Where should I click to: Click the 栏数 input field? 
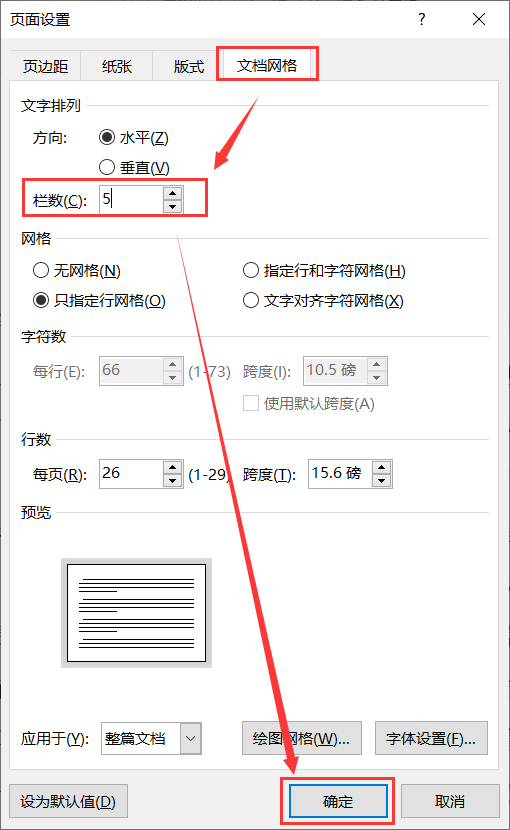(x=131, y=200)
